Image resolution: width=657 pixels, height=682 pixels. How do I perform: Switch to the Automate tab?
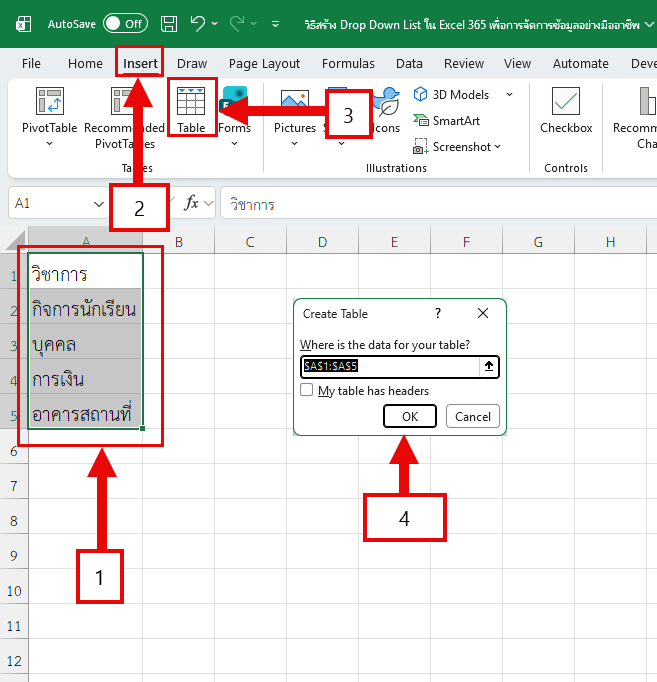[x=580, y=64]
